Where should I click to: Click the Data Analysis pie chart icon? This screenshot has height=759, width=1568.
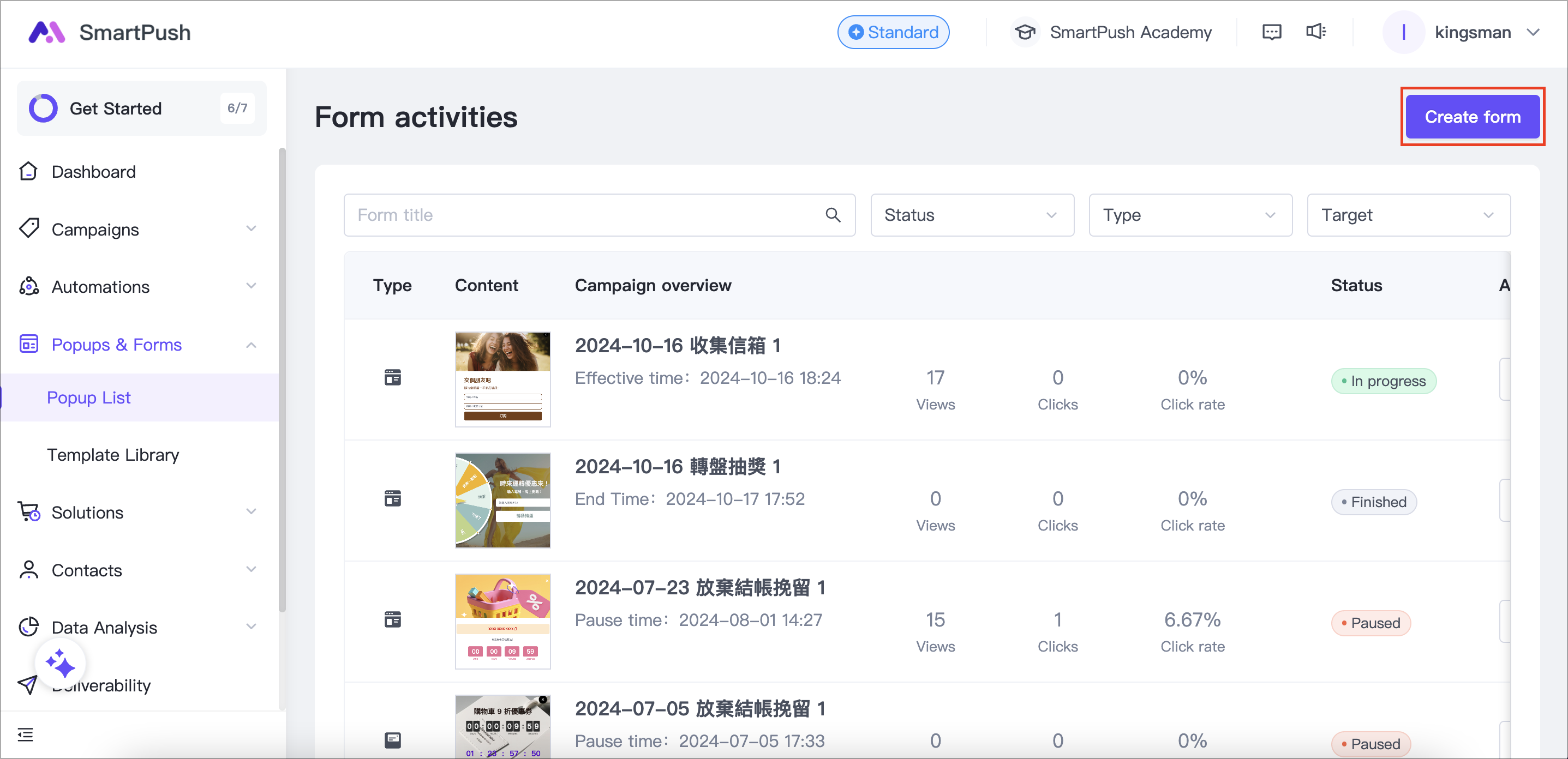pyautogui.click(x=28, y=627)
